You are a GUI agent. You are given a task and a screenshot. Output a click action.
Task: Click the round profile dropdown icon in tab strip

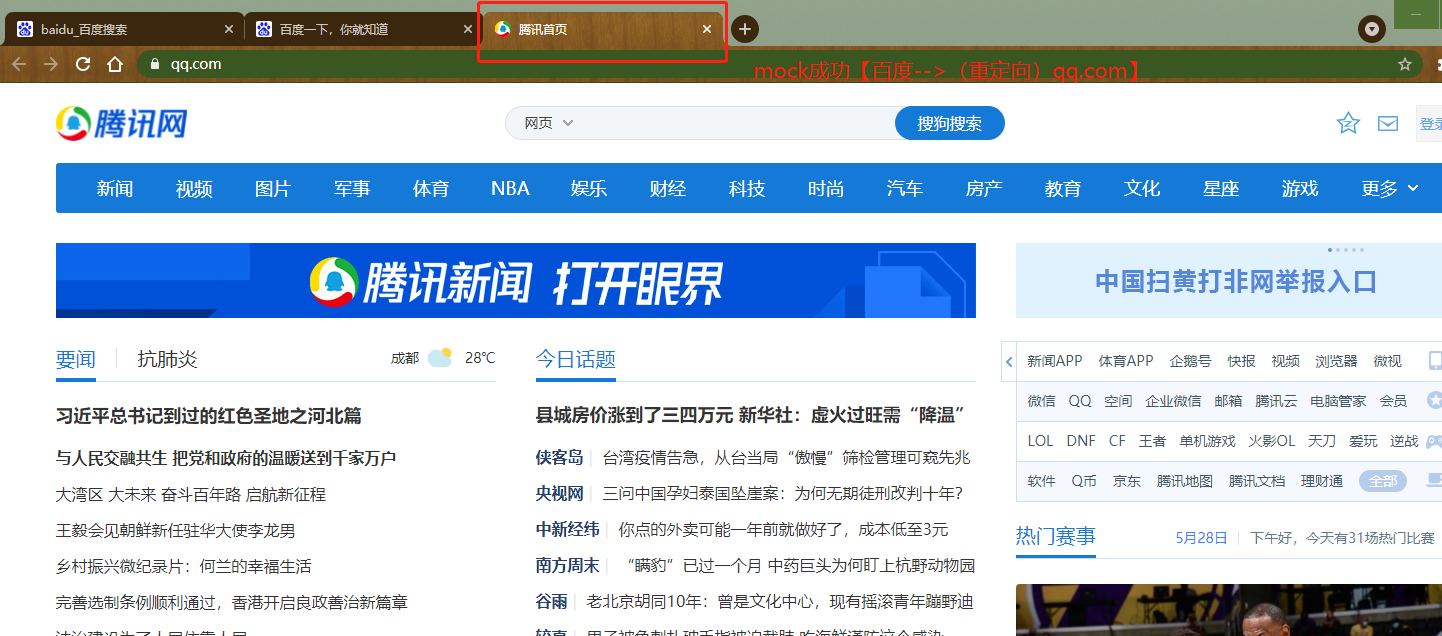point(1371,29)
